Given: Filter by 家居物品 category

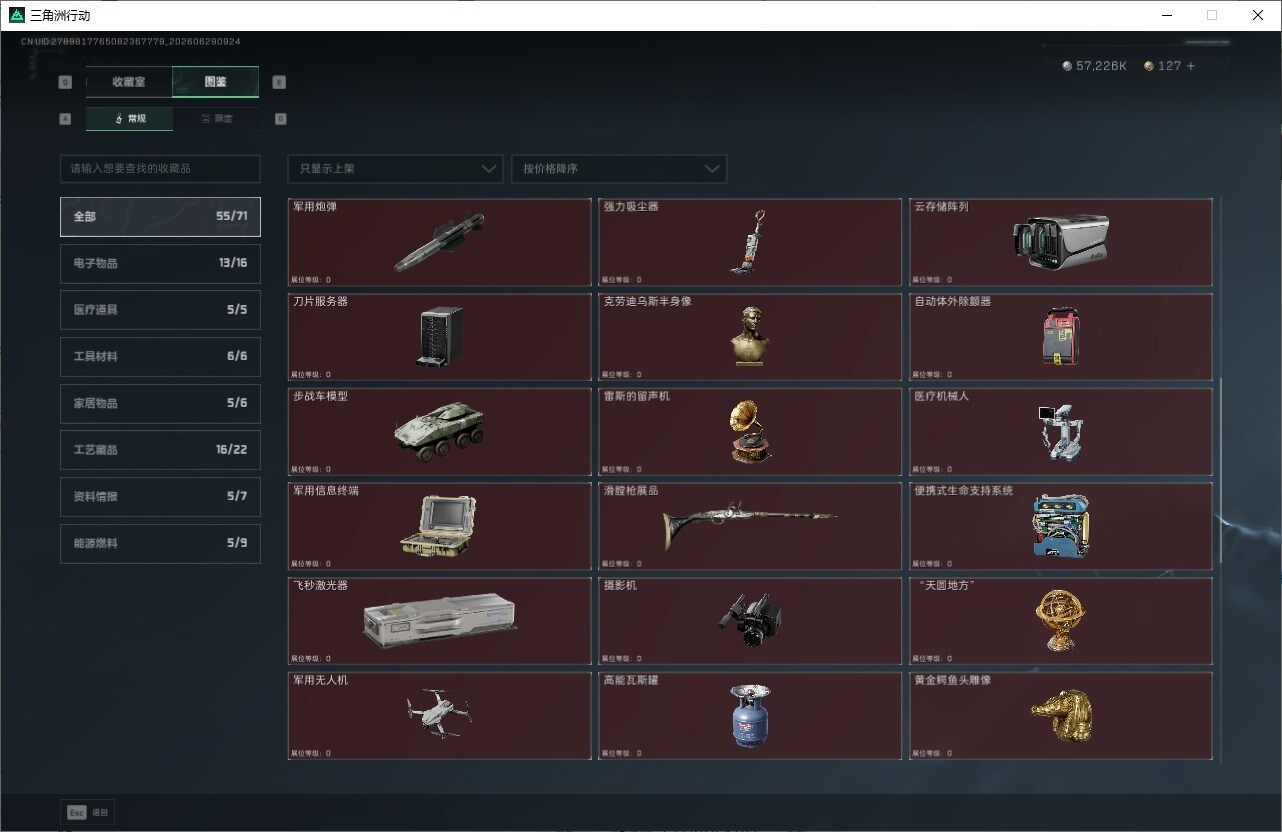Looking at the screenshot, I should (x=160, y=403).
